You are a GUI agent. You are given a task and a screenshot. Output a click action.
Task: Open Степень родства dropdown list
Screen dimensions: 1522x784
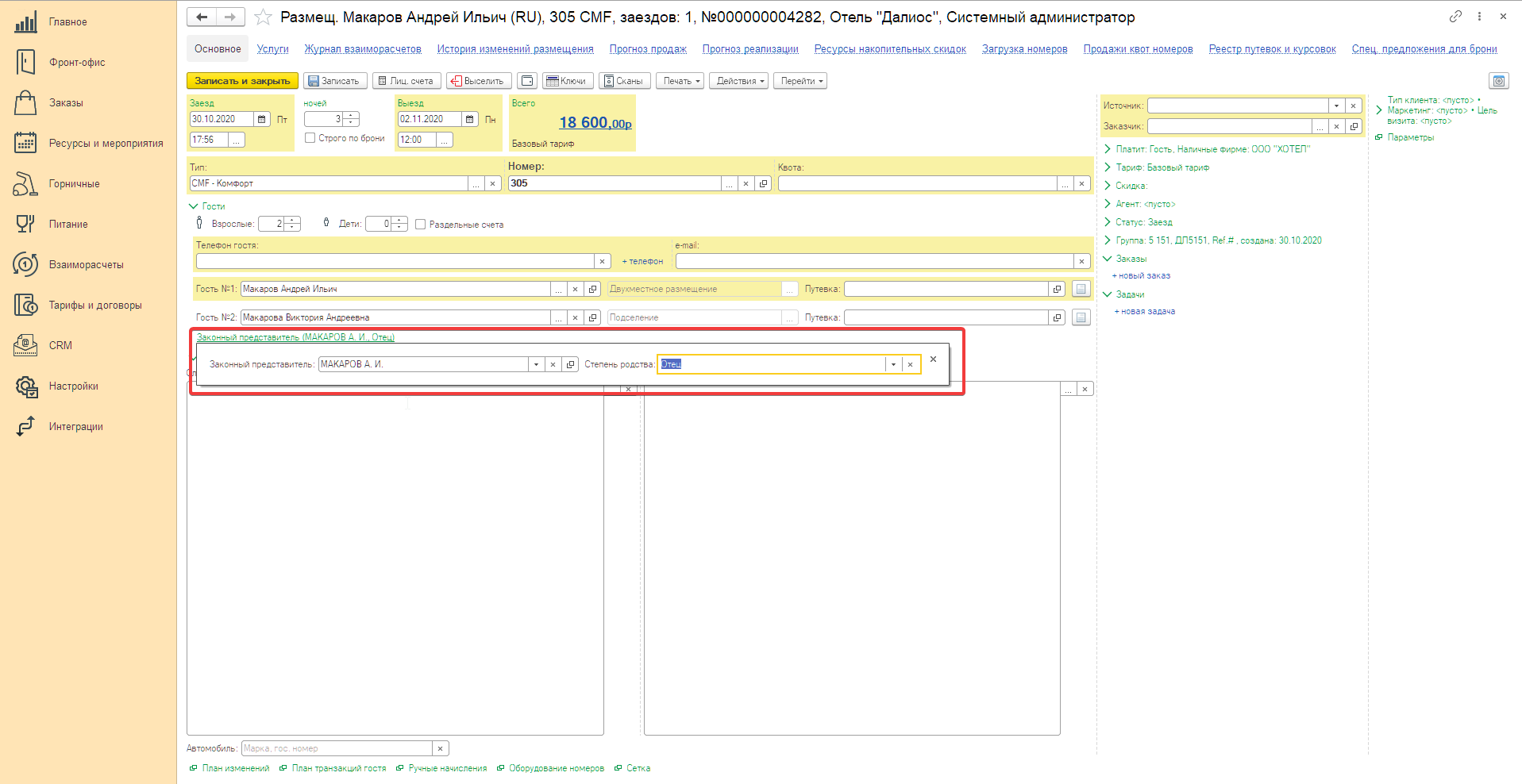[893, 364]
